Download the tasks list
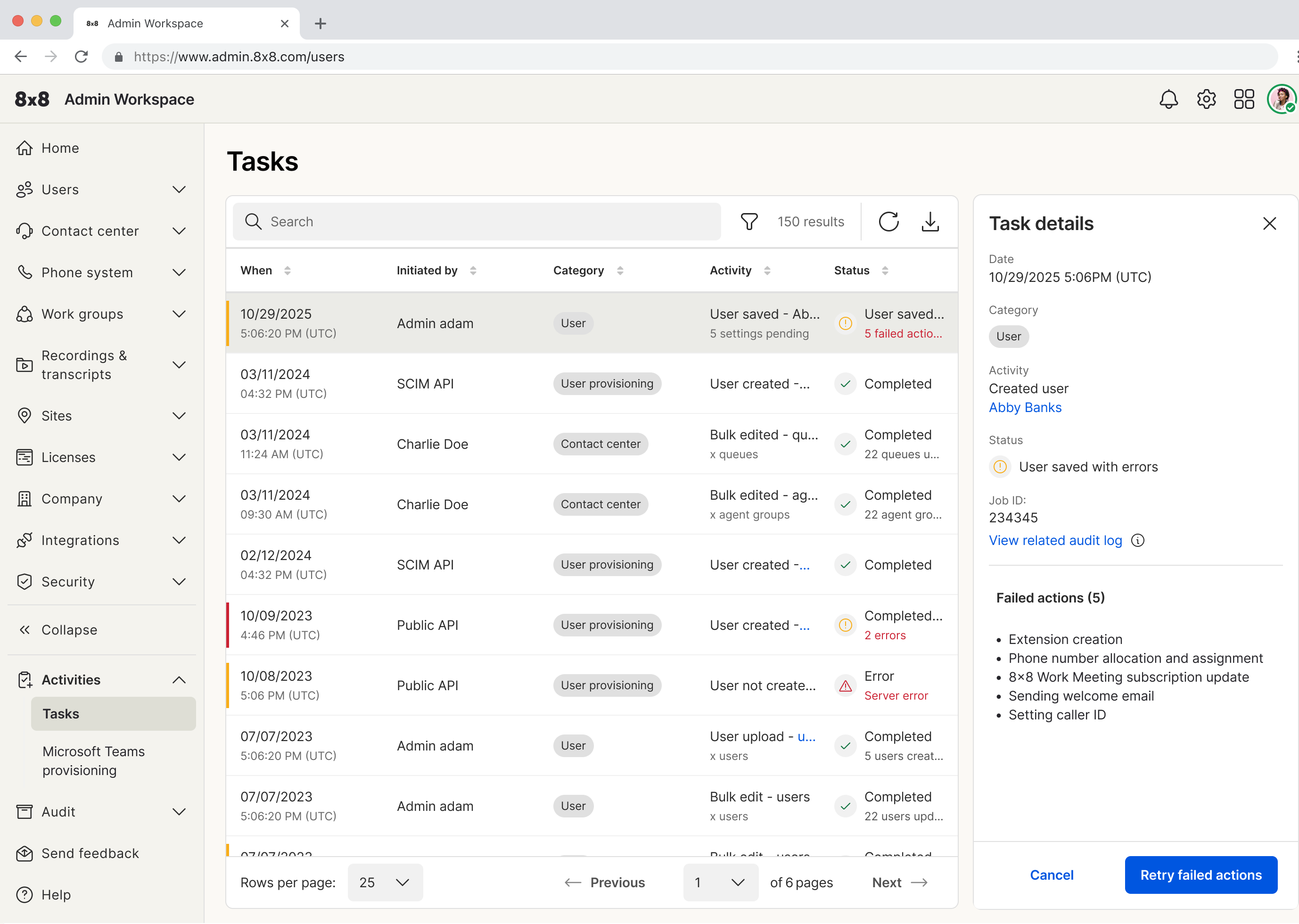The image size is (1299, 924). coord(930,221)
